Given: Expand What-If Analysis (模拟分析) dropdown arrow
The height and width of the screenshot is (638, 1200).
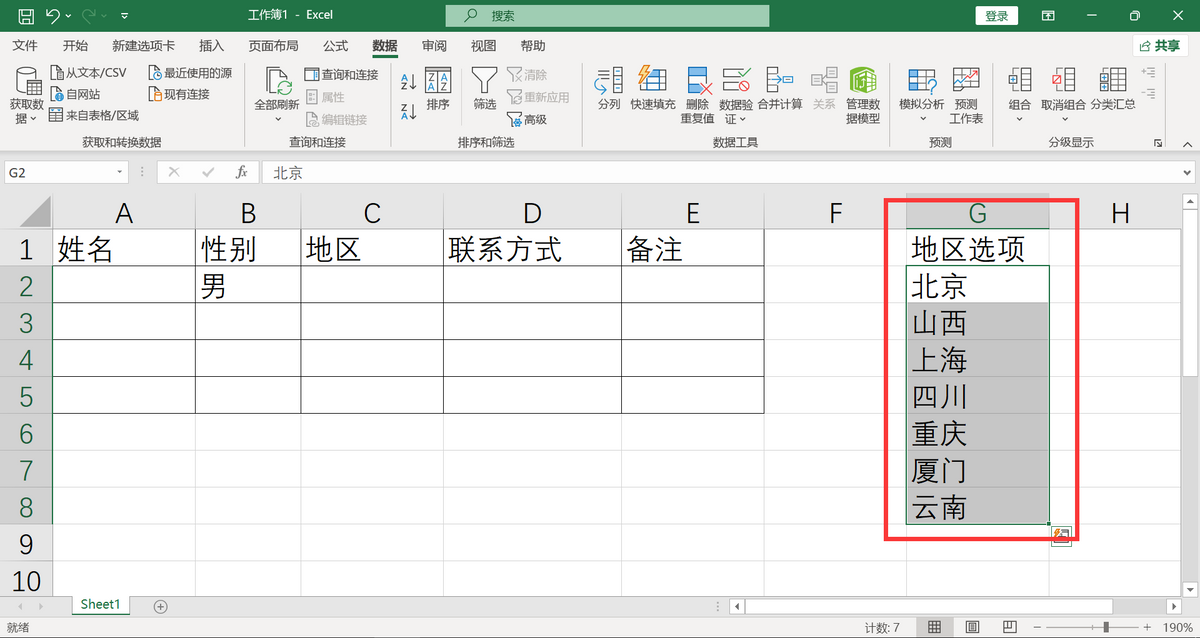Looking at the screenshot, I should (921, 119).
